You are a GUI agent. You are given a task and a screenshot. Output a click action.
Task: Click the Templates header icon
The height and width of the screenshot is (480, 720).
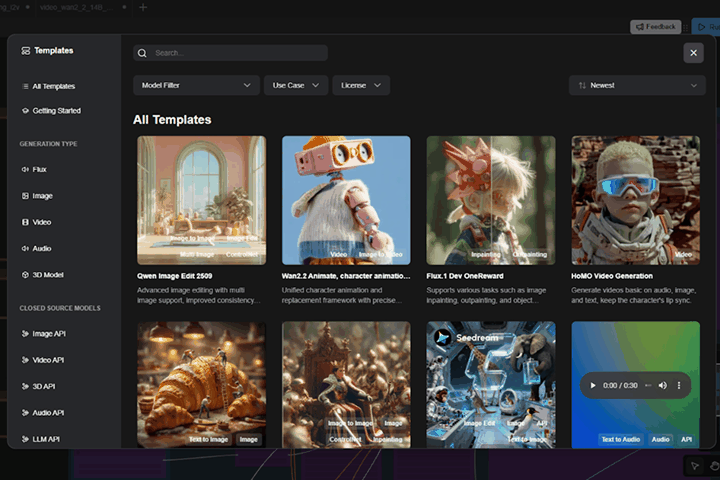(26, 51)
